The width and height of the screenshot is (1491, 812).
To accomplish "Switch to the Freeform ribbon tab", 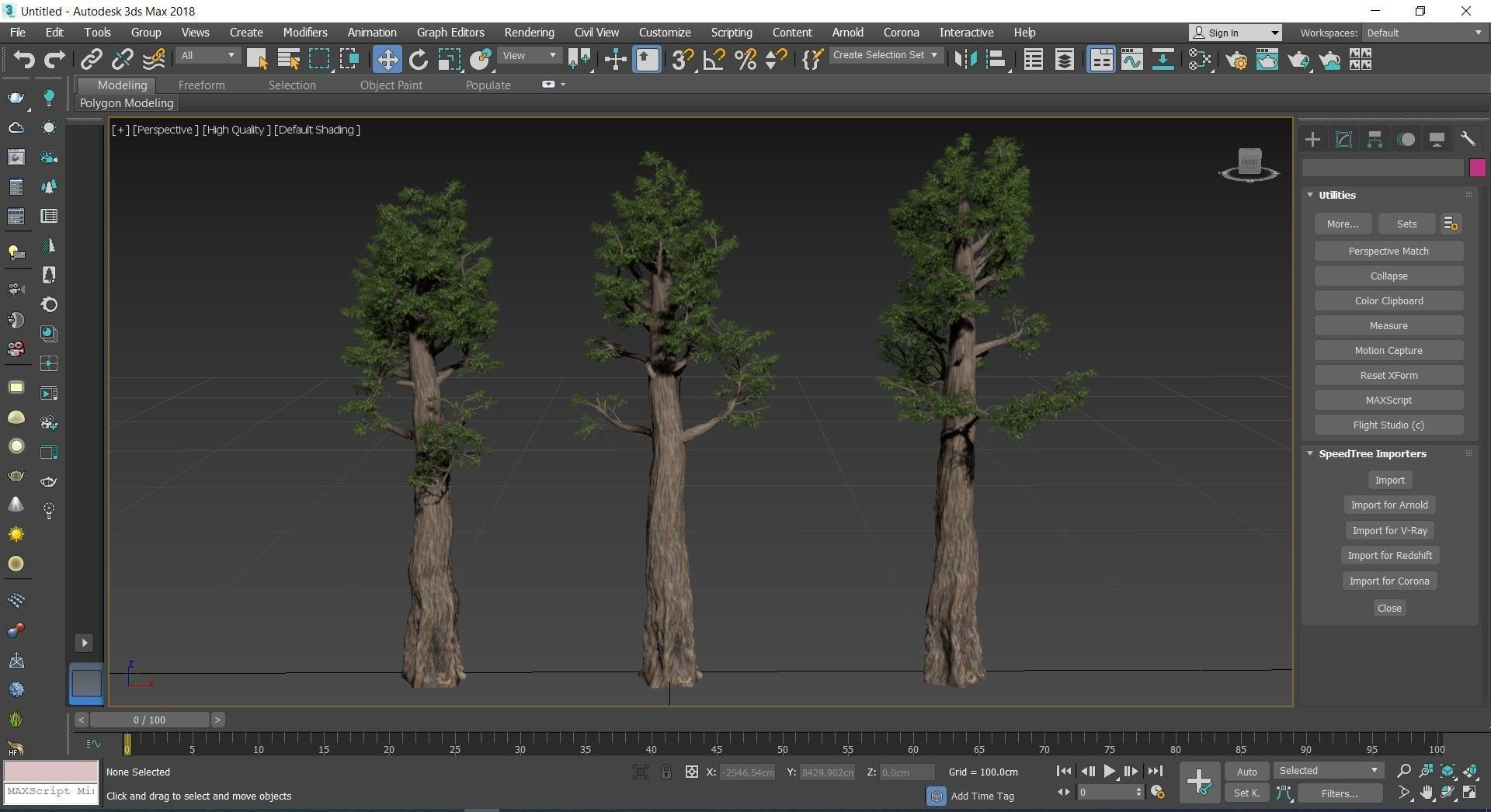I will [x=201, y=85].
